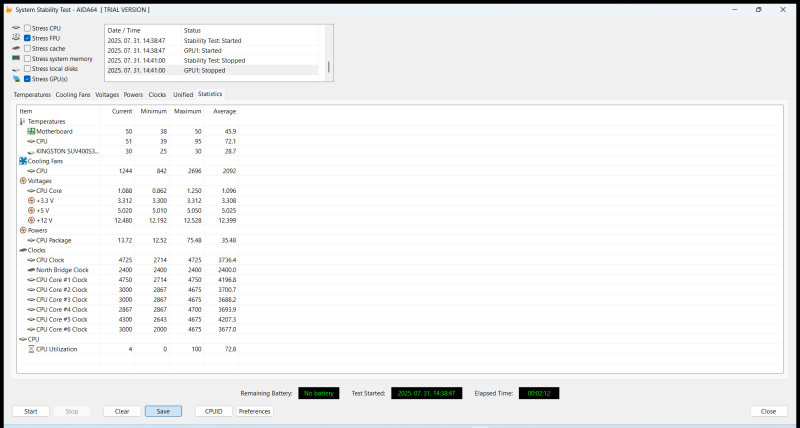
Task: Click the Voltages group icon
Action: tap(22, 181)
